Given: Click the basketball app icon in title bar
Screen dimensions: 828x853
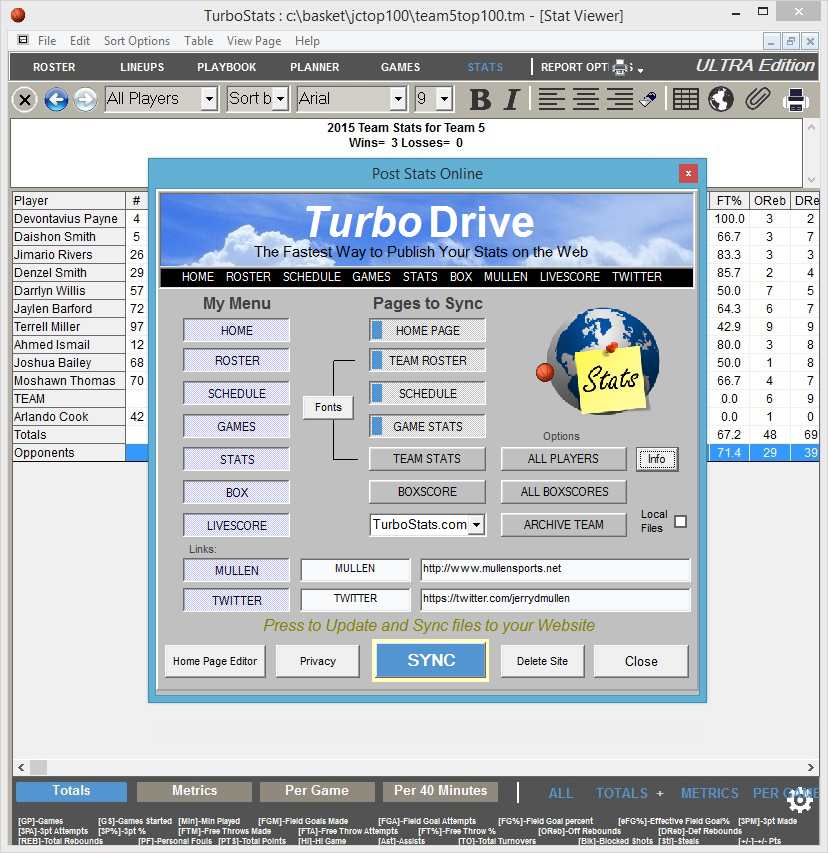Looking at the screenshot, I should (18, 15).
